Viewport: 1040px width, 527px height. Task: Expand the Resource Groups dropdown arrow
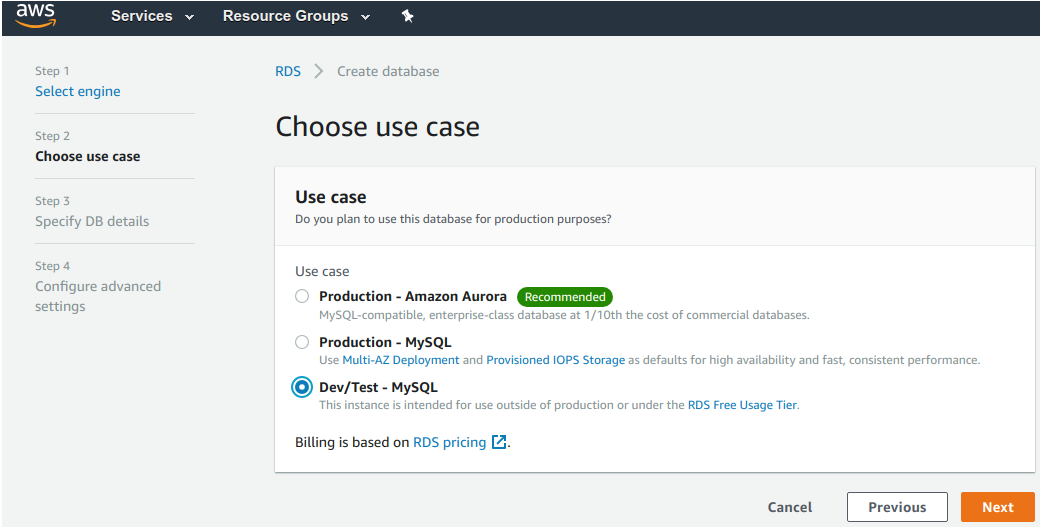point(365,17)
